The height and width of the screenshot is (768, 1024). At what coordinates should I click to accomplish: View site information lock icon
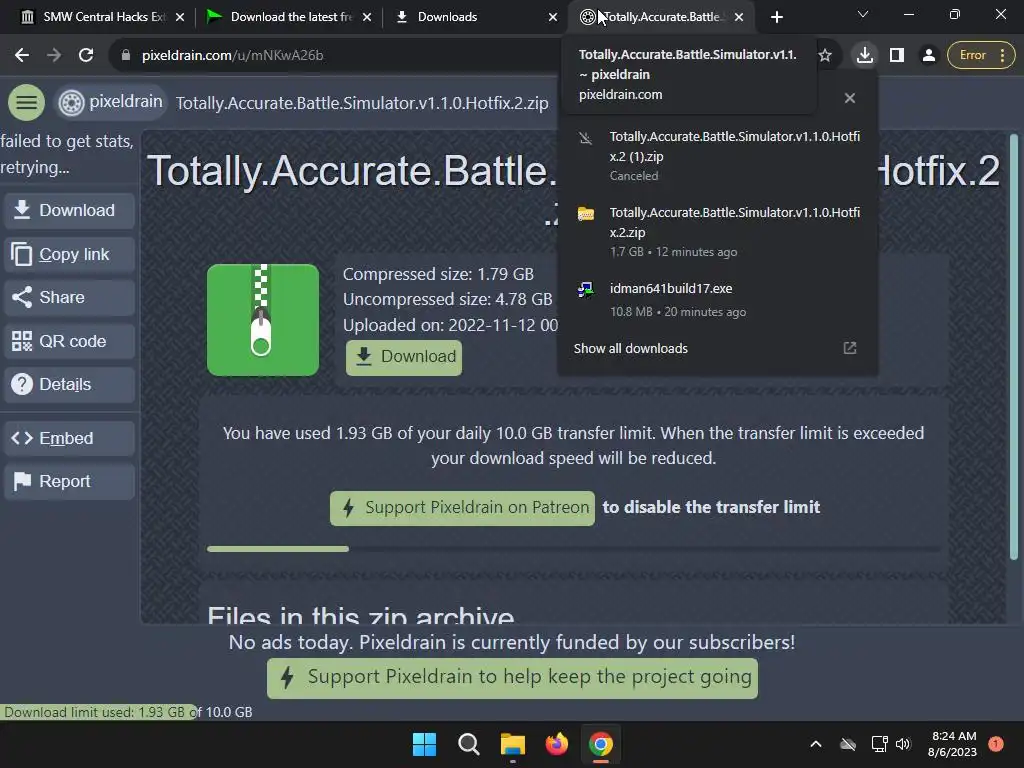coord(125,56)
